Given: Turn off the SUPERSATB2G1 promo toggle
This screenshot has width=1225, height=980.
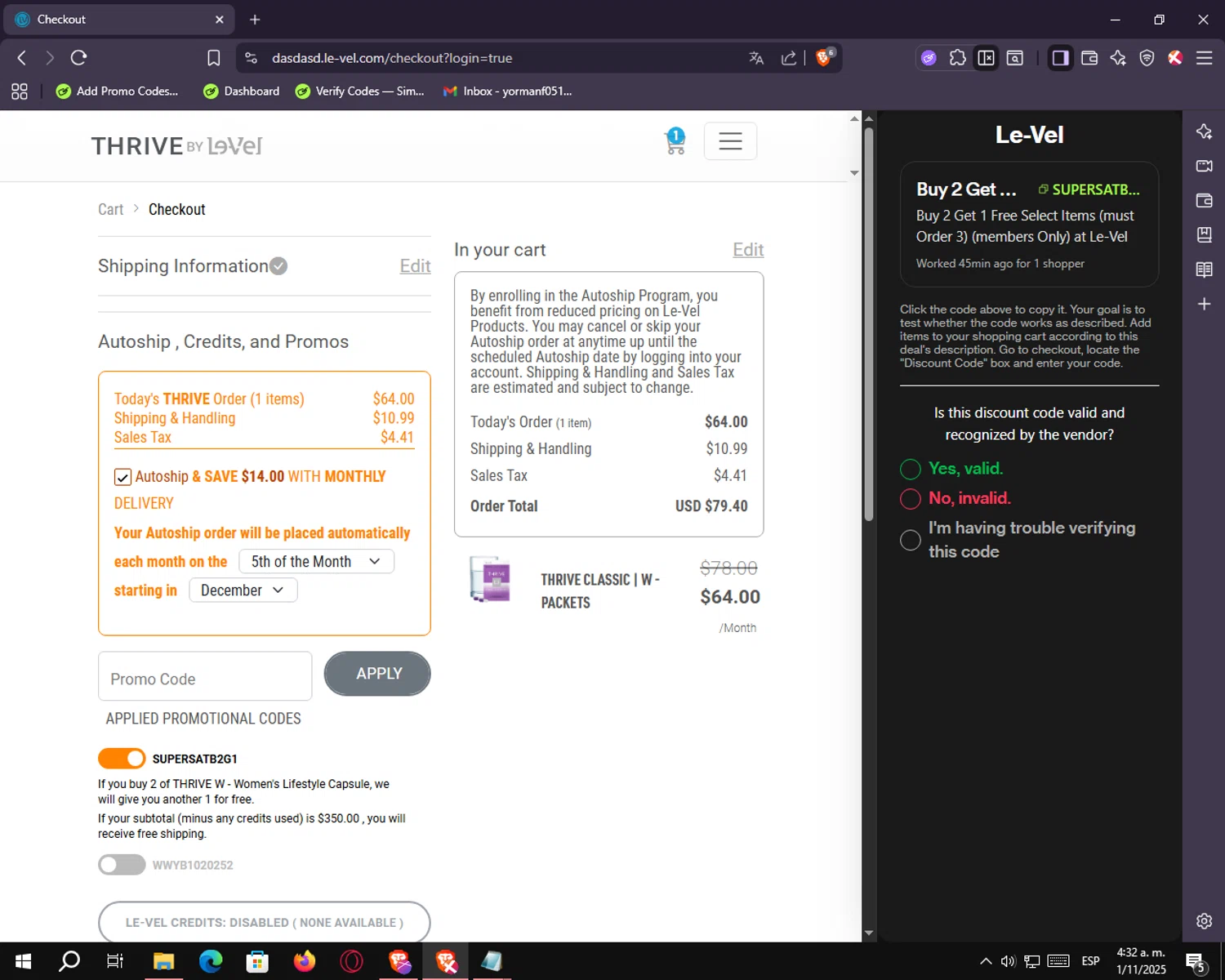Looking at the screenshot, I should (x=122, y=759).
